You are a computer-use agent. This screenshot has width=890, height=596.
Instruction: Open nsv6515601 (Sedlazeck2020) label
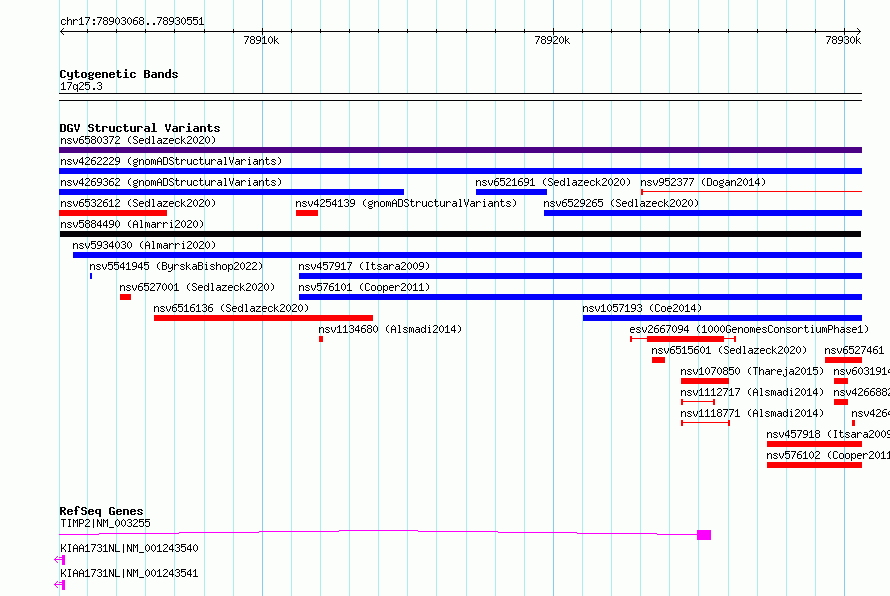click(x=729, y=350)
